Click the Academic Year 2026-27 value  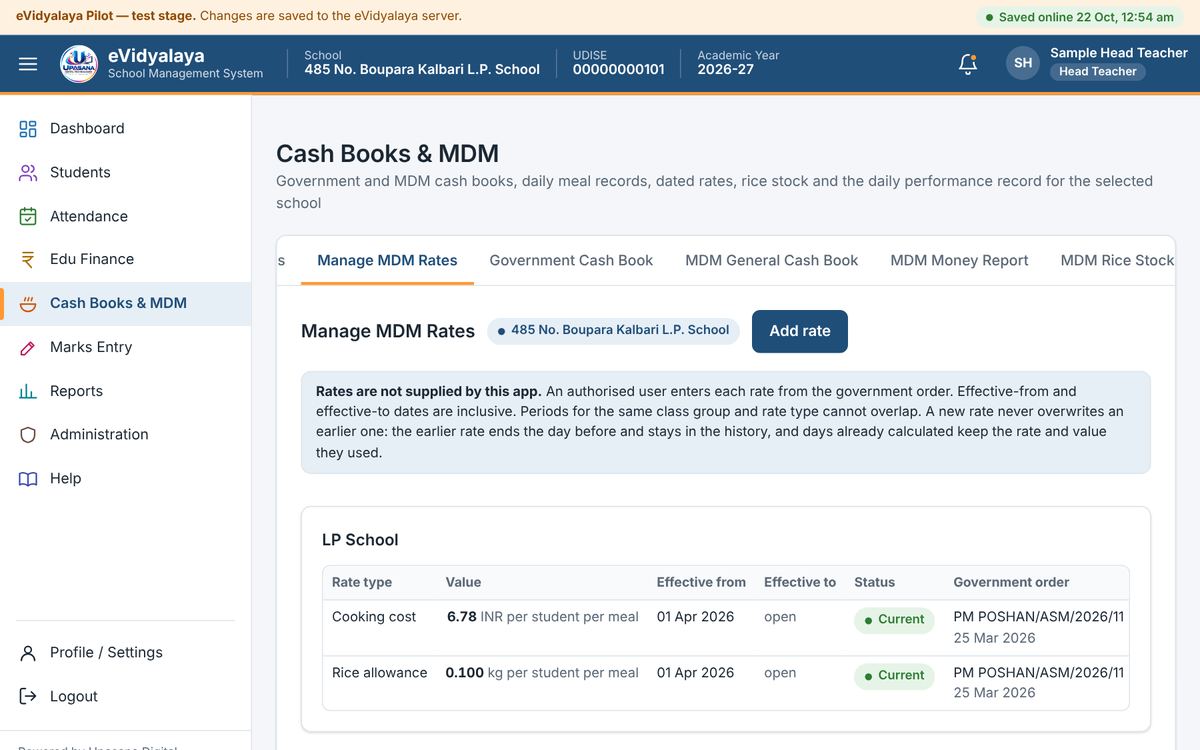tap(725, 69)
